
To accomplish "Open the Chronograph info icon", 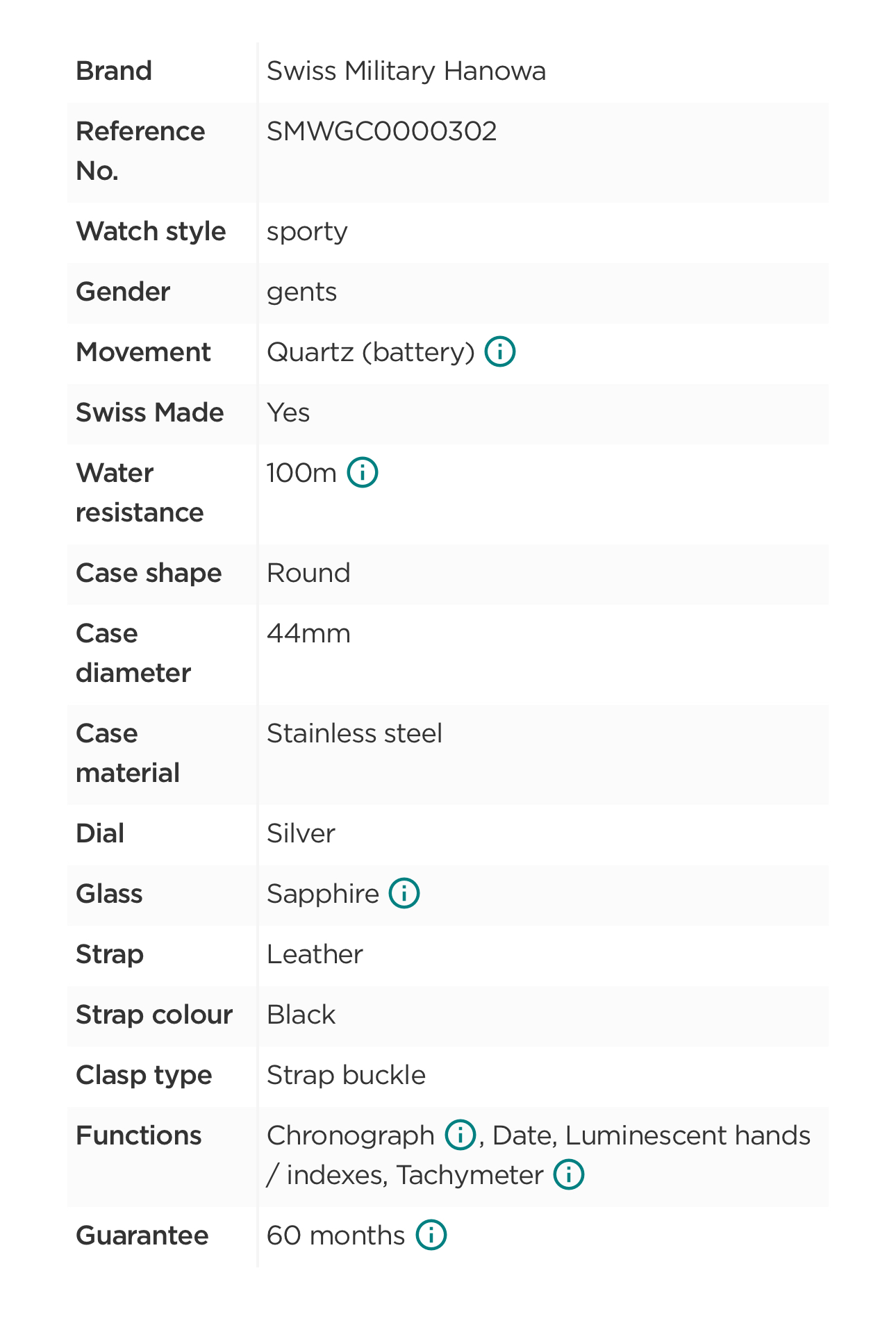I will [460, 1135].
